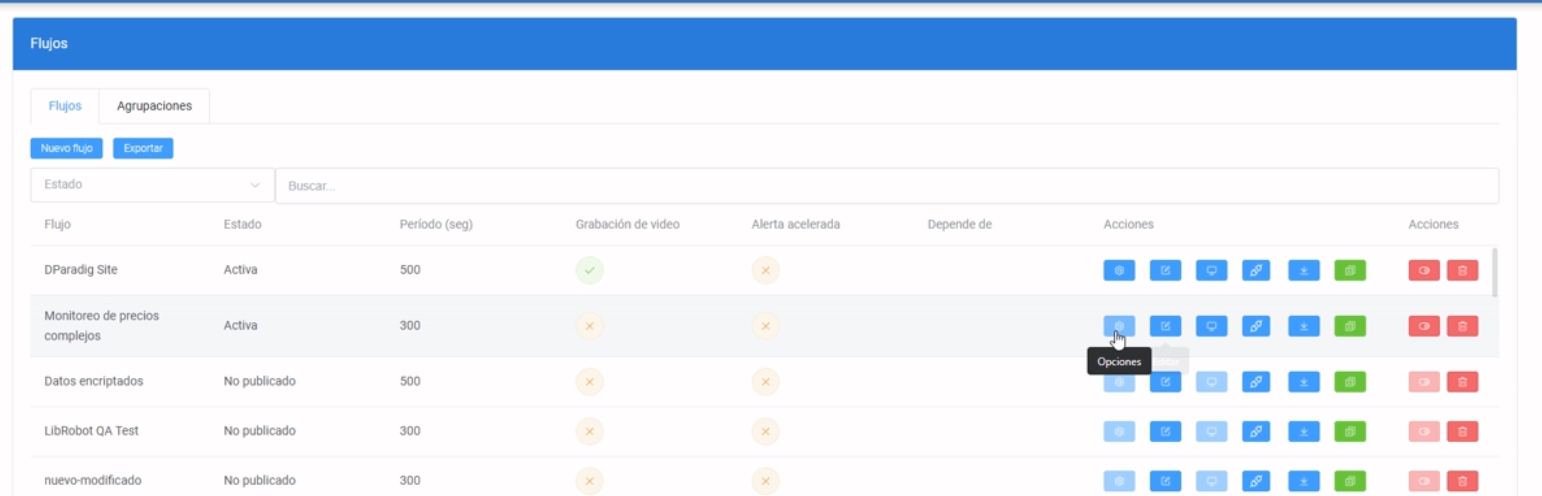The image size is (1542, 496).
Task: Open monitor view for Datos encriptados
Action: (x=1211, y=382)
